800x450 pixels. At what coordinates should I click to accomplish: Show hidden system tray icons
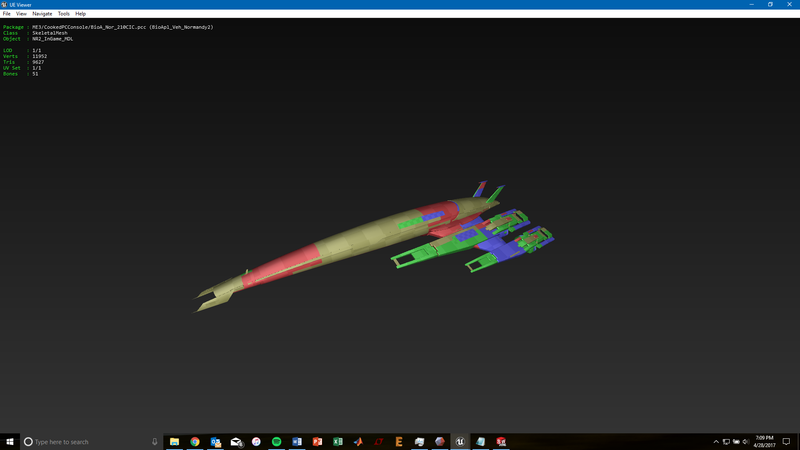click(x=716, y=442)
